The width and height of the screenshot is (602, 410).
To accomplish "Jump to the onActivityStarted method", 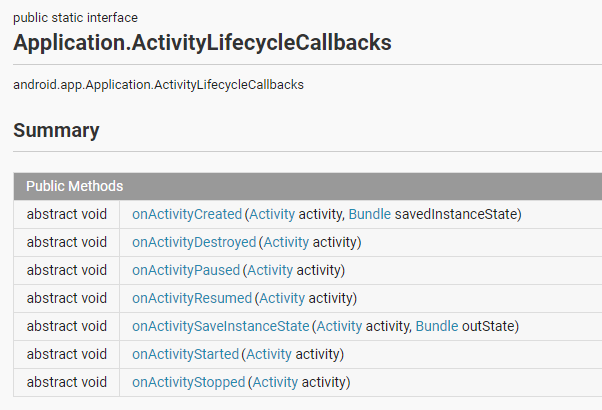I will pos(186,354).
